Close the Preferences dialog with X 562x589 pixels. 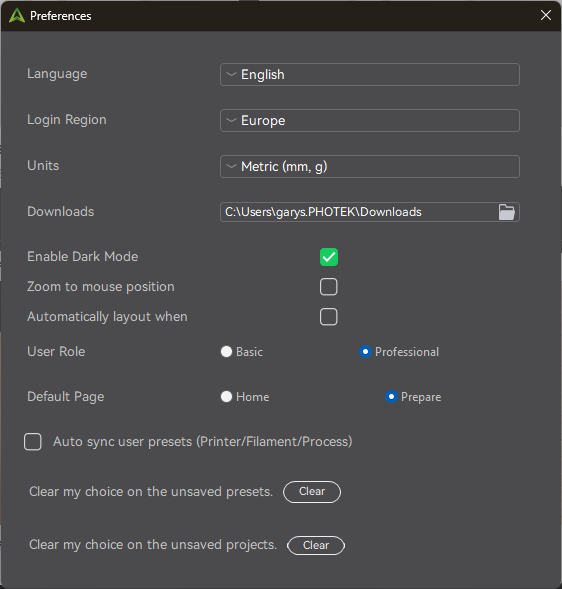point(545,15)
